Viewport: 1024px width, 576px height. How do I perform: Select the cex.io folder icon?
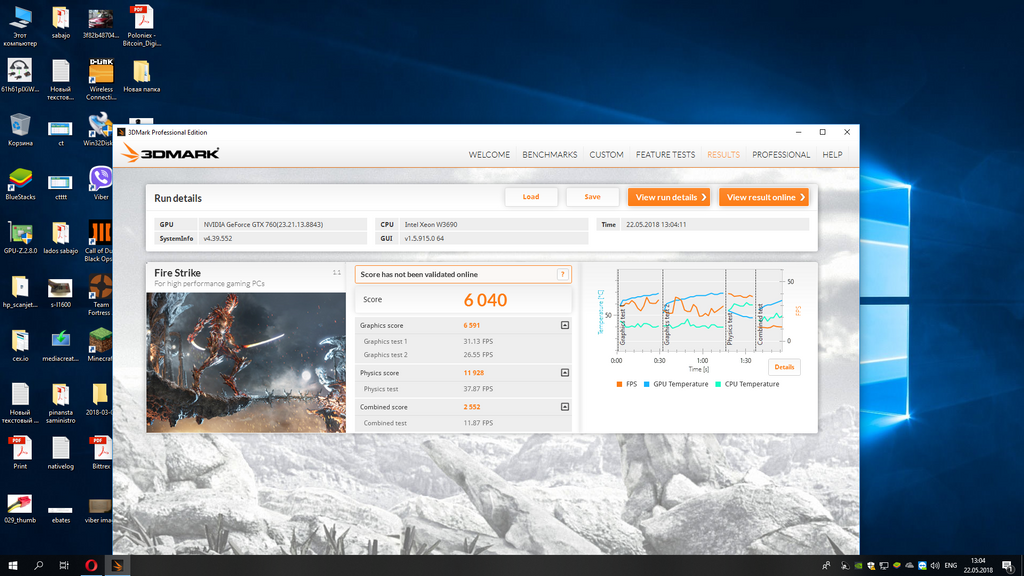20,345
